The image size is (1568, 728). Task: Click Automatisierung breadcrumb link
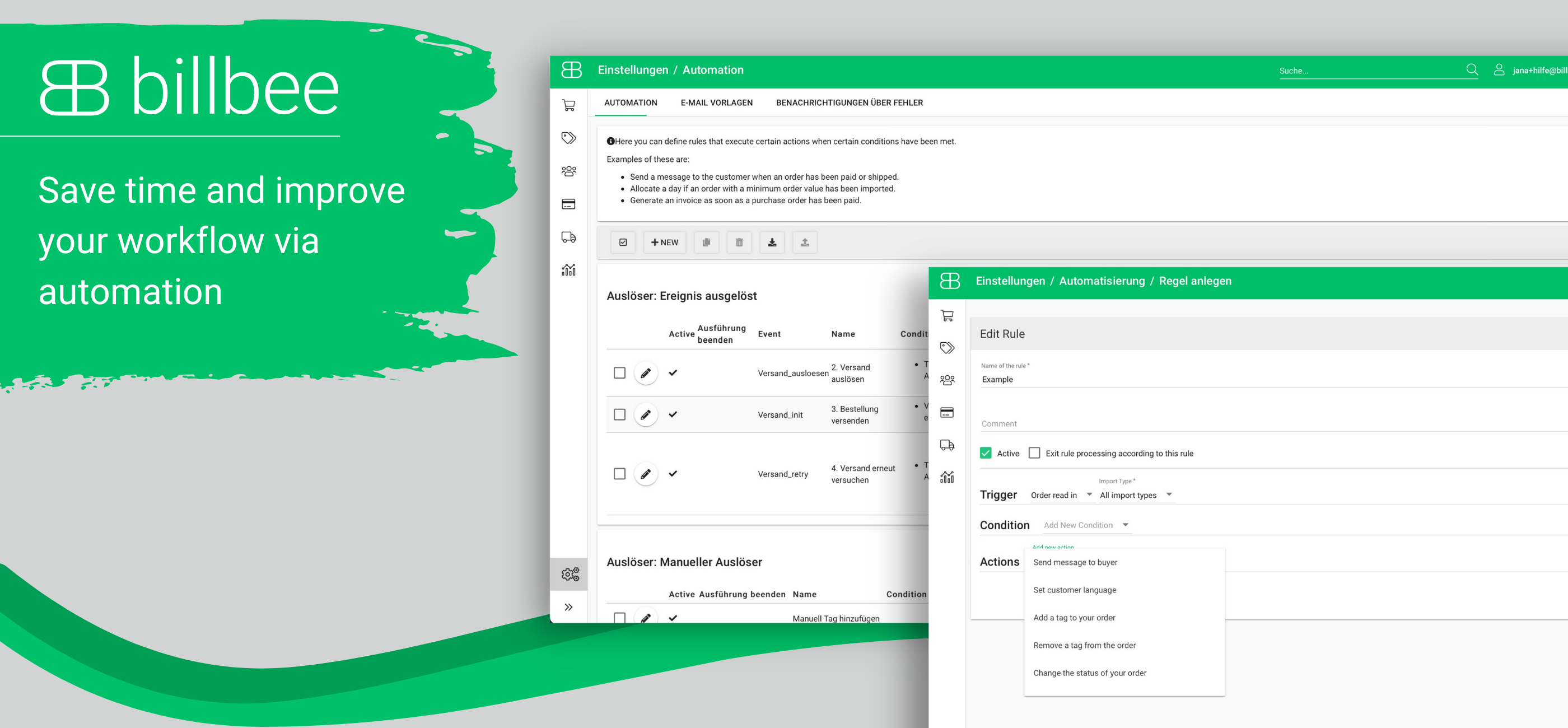[1101, 281]
